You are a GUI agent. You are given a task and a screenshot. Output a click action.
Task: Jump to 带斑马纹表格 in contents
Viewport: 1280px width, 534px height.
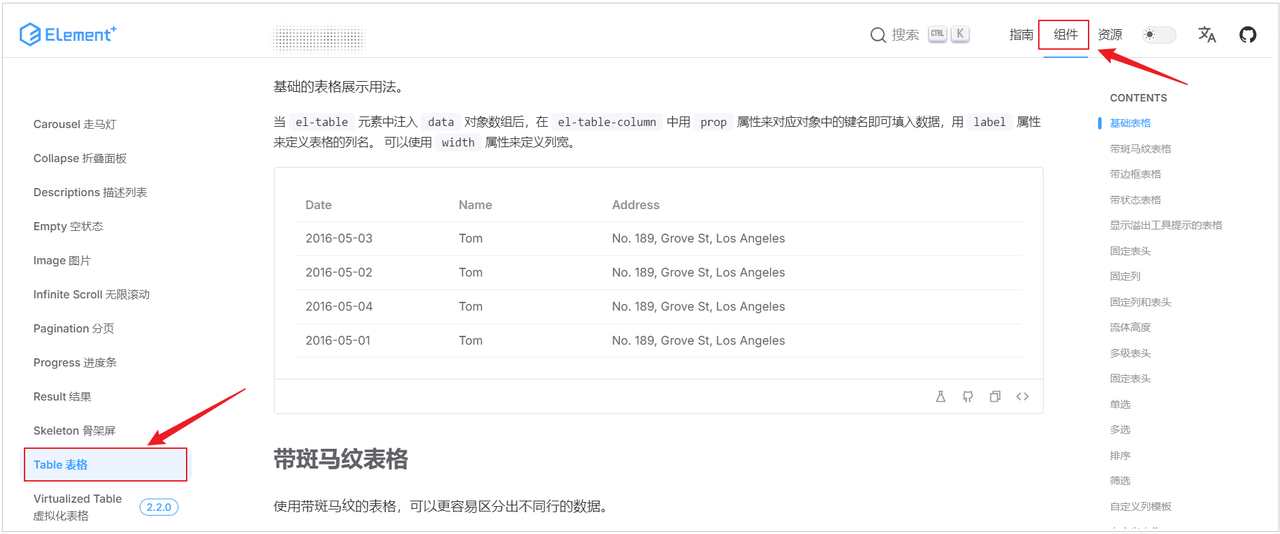(1140, 149)
